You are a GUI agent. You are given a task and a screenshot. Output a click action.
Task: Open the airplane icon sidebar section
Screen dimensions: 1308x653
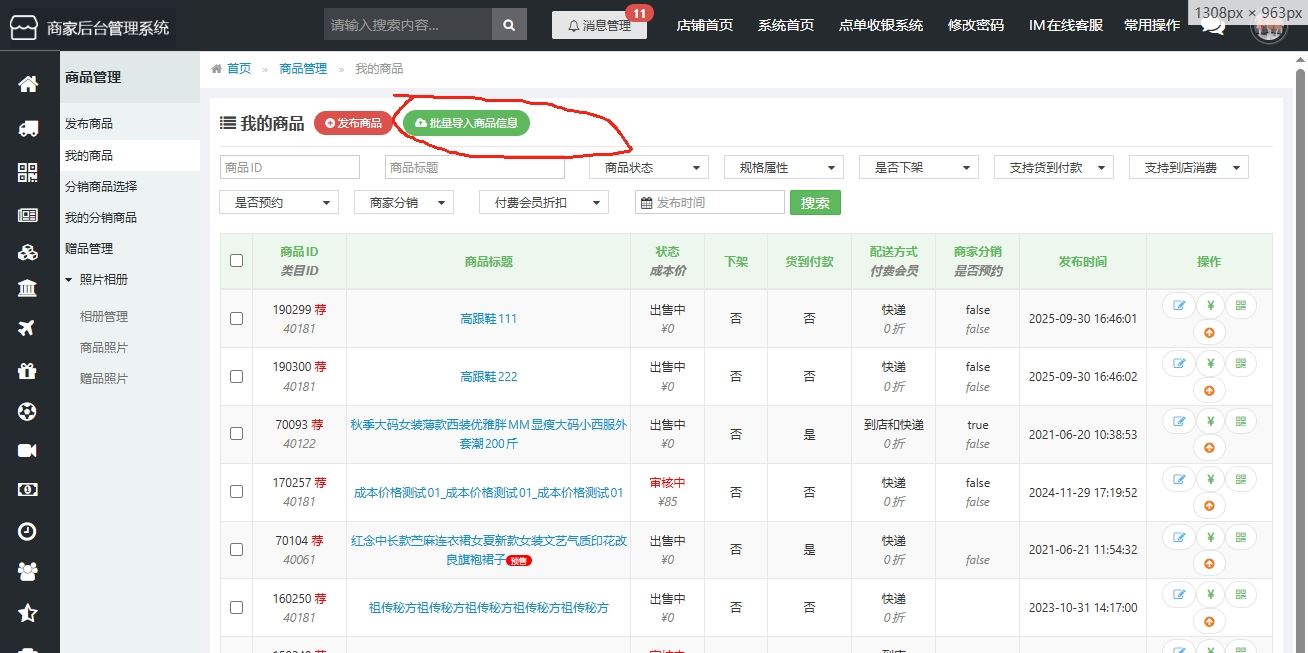[28, 328]
